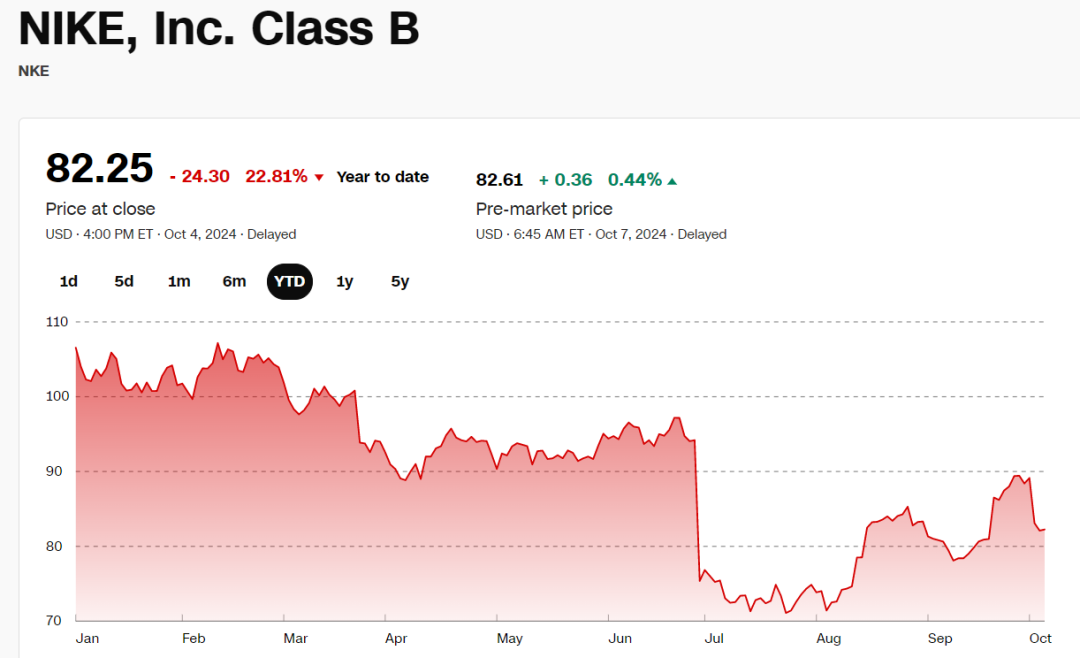Switch to the 1y chart range
This screenshot has height=658, width=1080.
tap(345, 281)
